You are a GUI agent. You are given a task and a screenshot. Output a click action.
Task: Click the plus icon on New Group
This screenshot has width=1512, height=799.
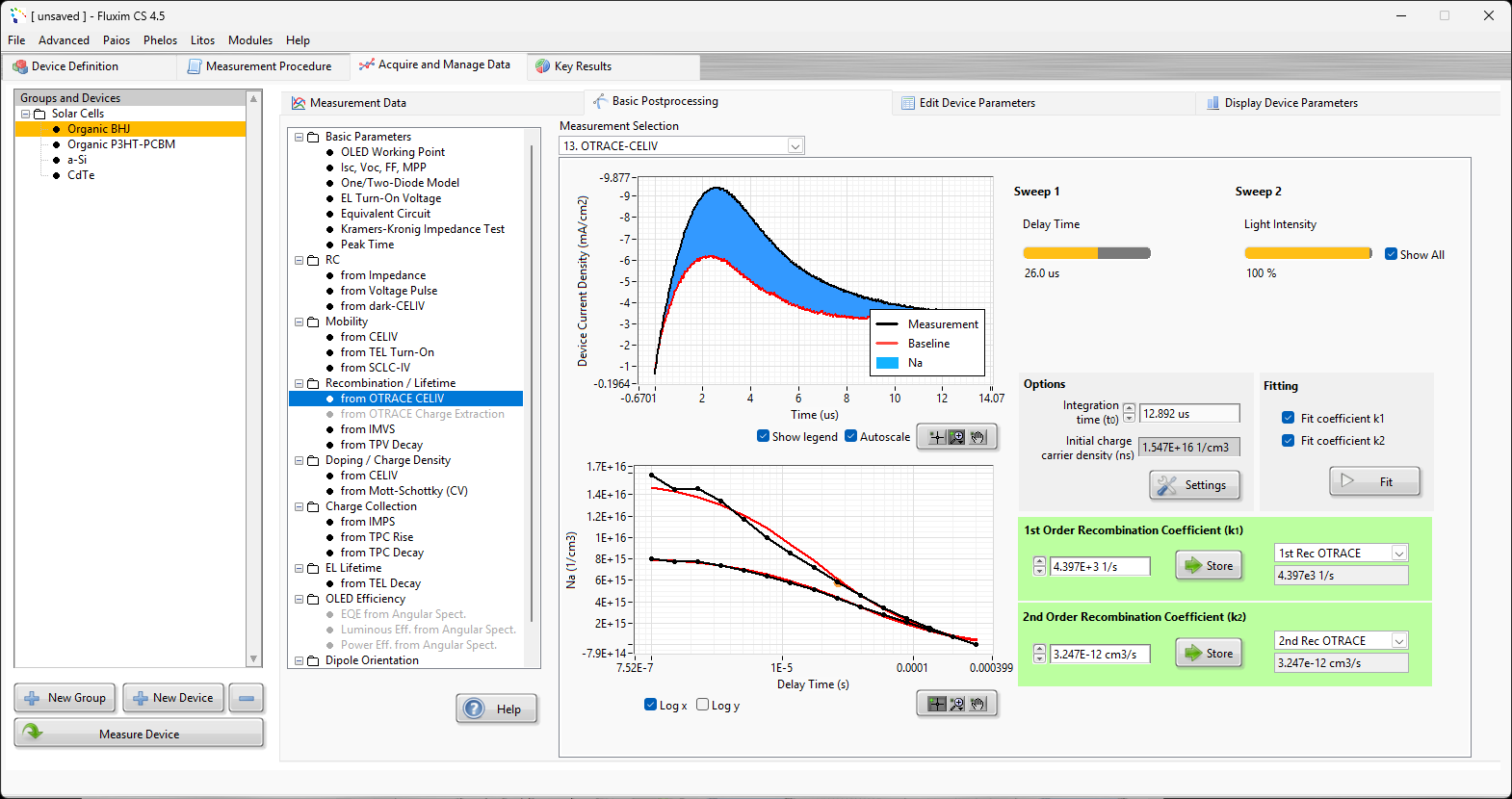32,698
